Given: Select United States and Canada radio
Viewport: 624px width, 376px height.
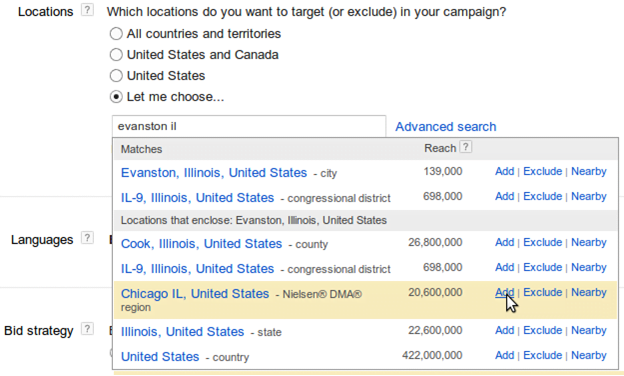Looking at the screenshot, I should [x=116, y=55].
